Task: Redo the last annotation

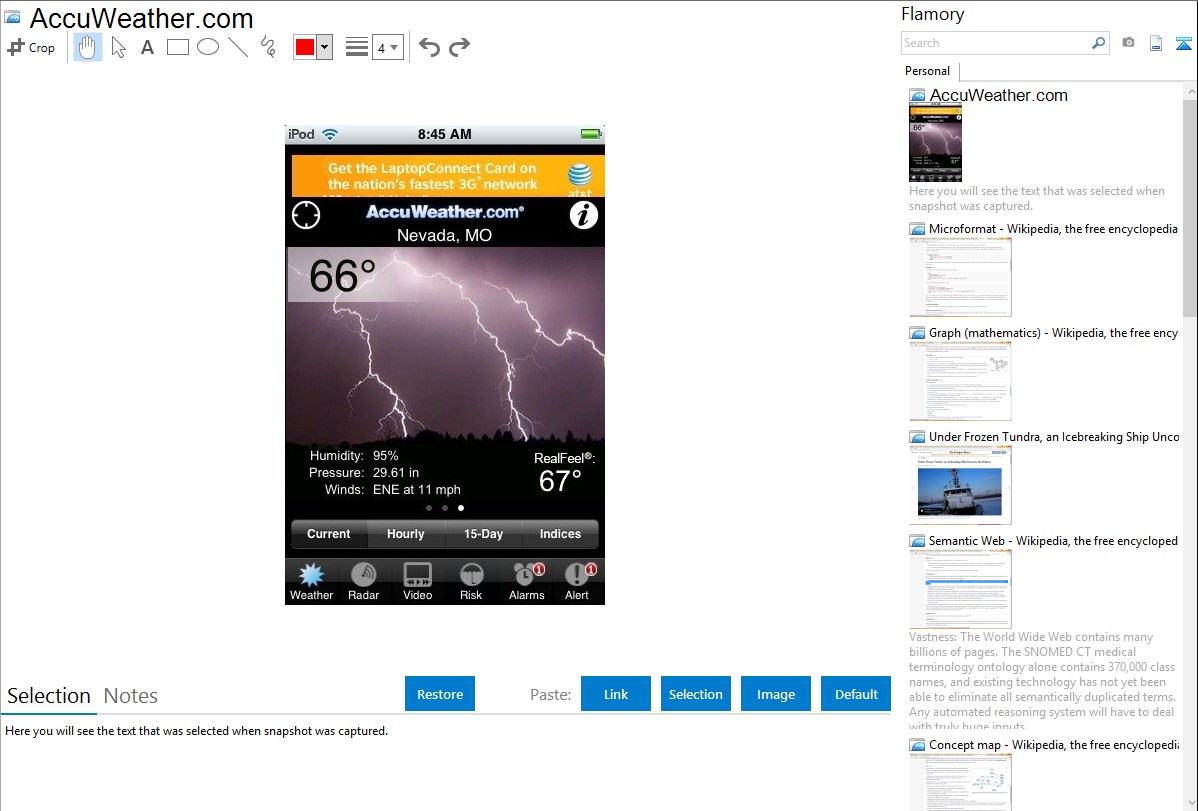Action: 459,47
